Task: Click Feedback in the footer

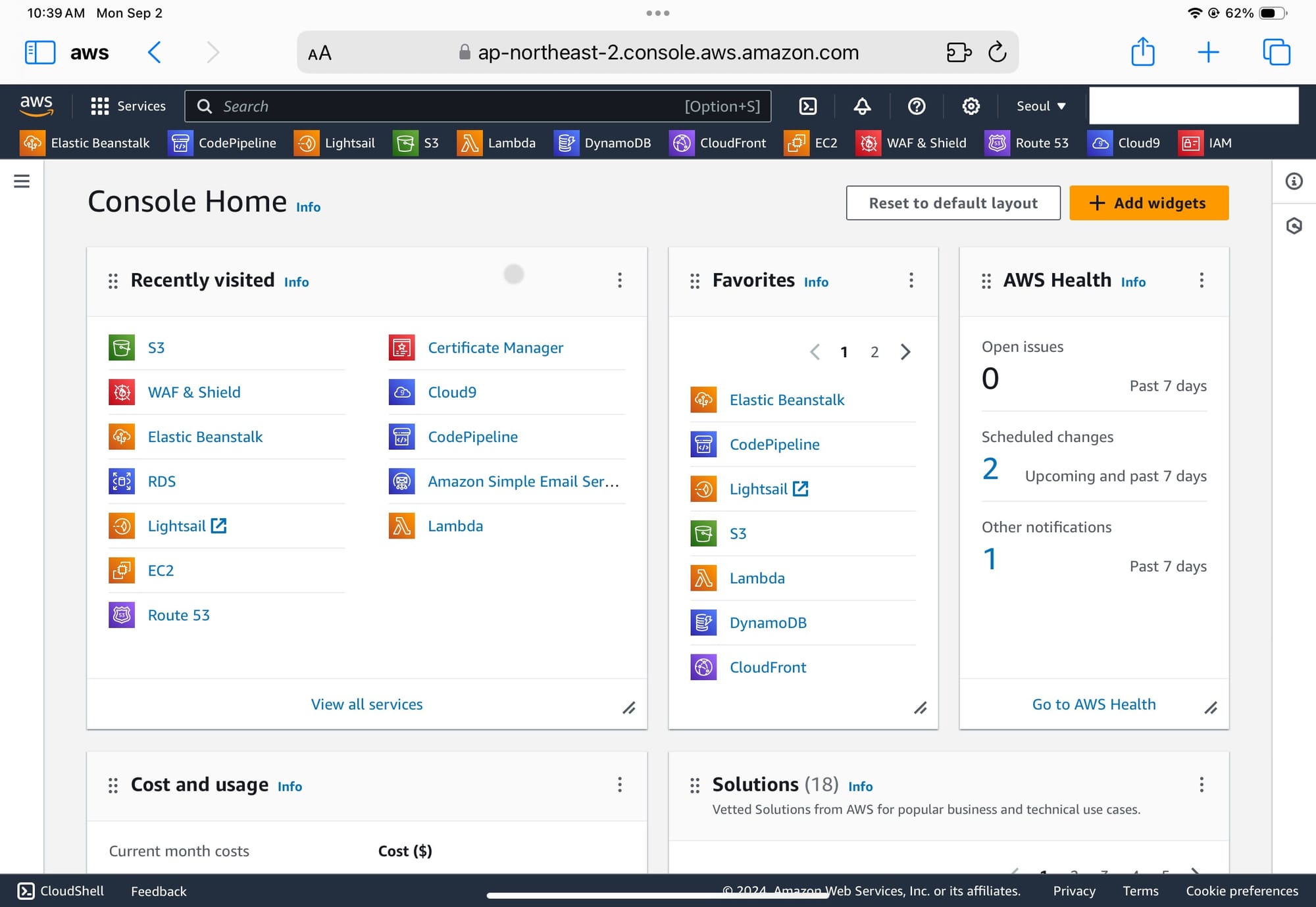Action: tap(159, 891)
